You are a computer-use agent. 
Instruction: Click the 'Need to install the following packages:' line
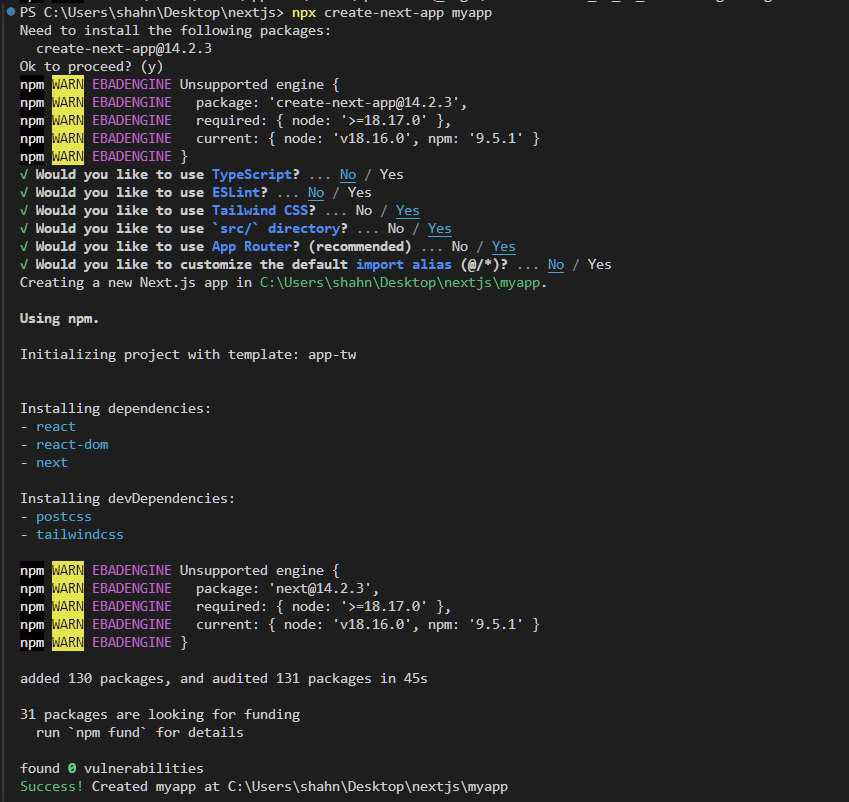[175, 31]
